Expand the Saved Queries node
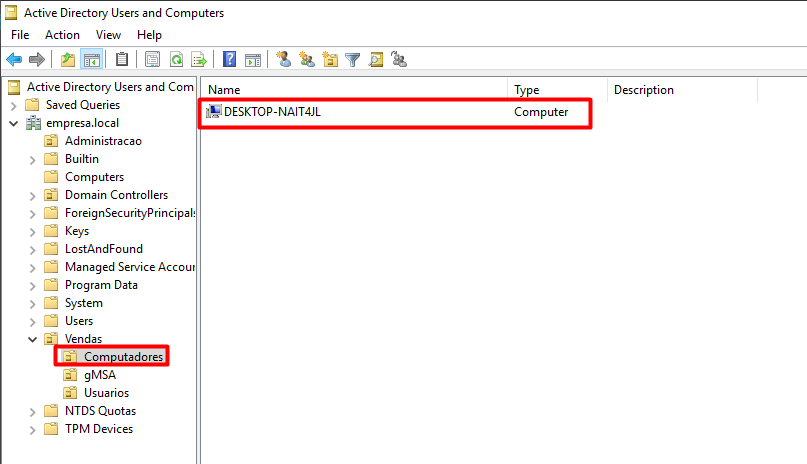This screenshot has width=807, height=464. tap(14, 106)
